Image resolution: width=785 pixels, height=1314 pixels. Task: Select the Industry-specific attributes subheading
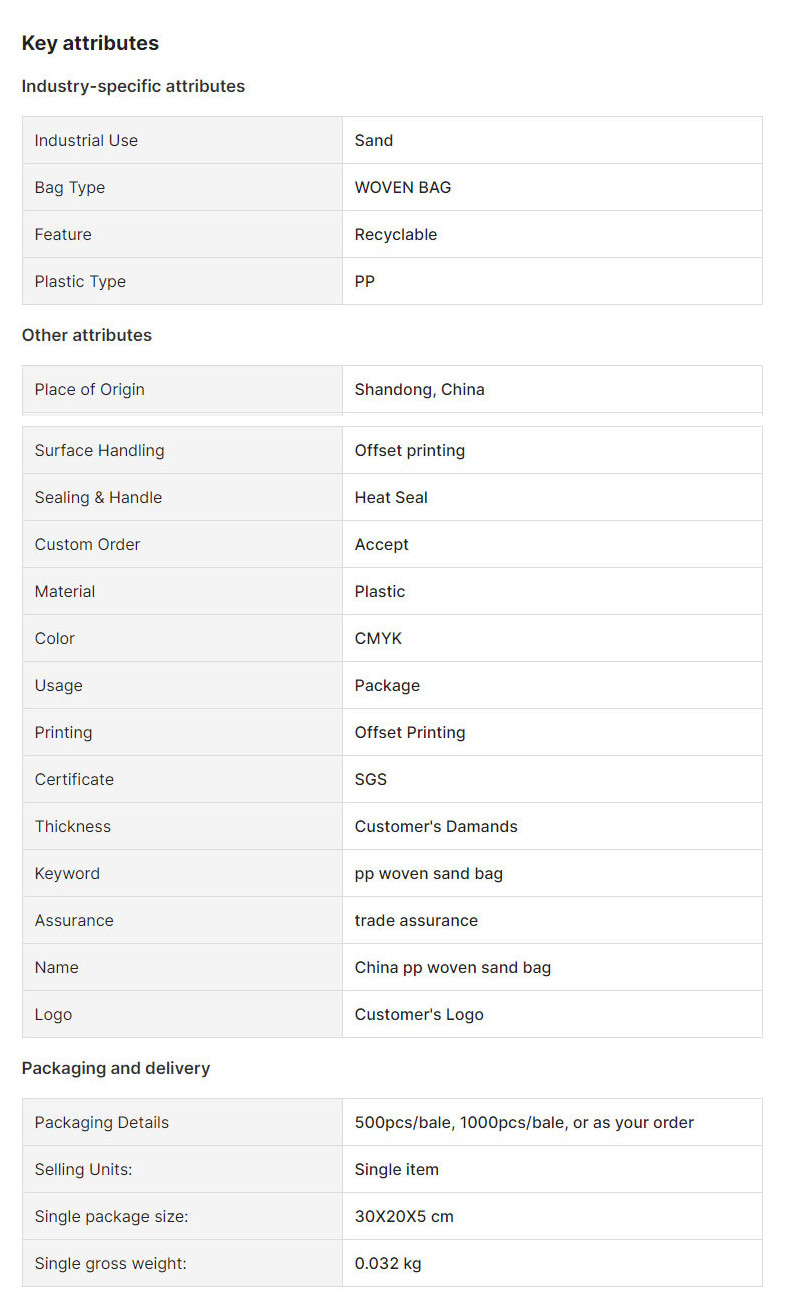133,86
